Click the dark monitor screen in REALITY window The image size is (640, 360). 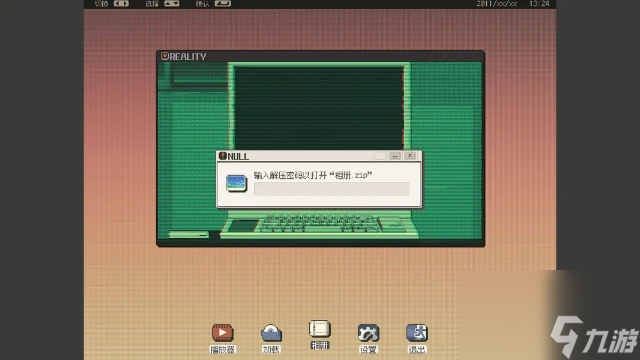tap(318, 108)
